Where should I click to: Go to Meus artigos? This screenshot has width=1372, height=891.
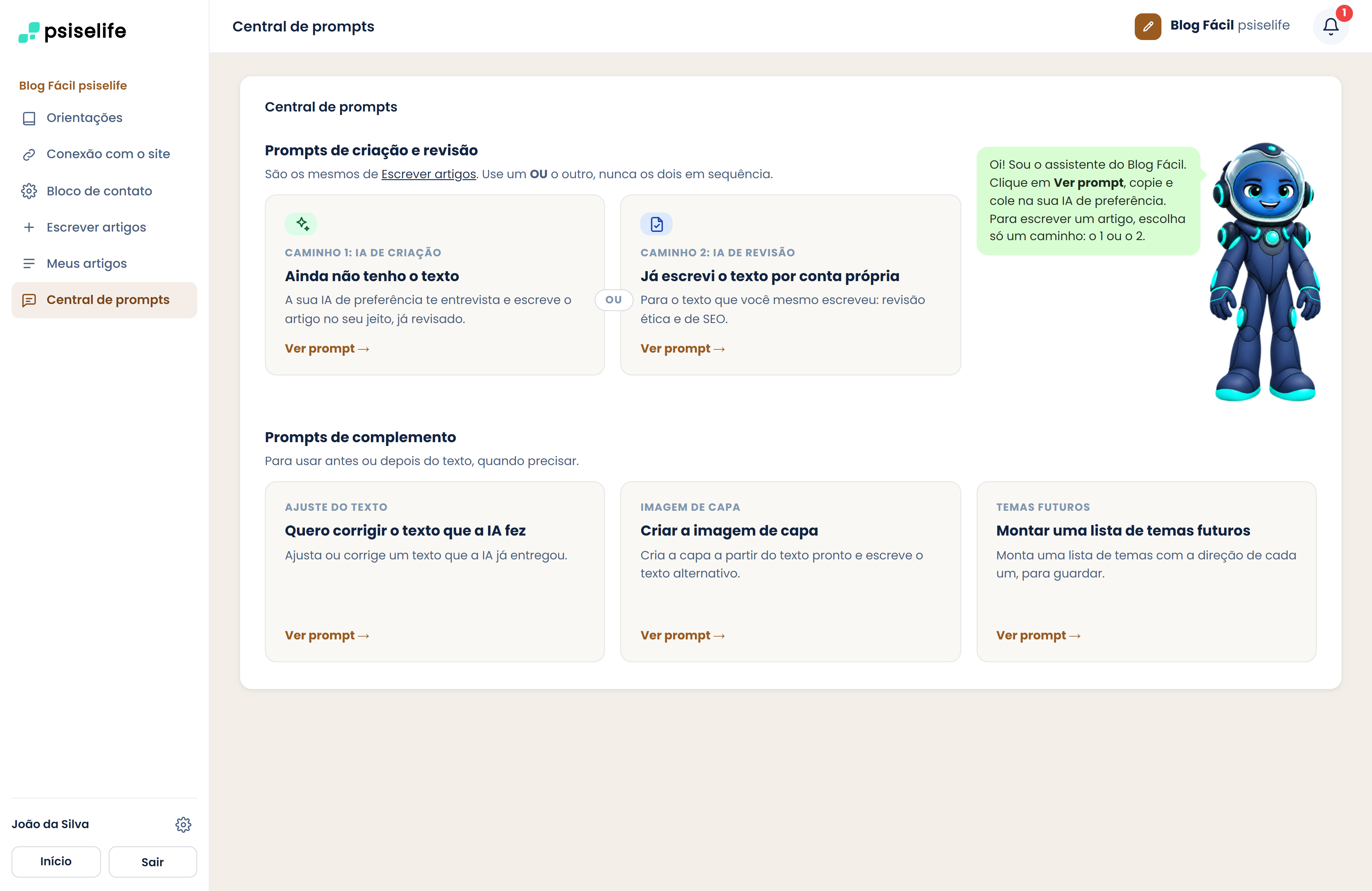point(104,264)
